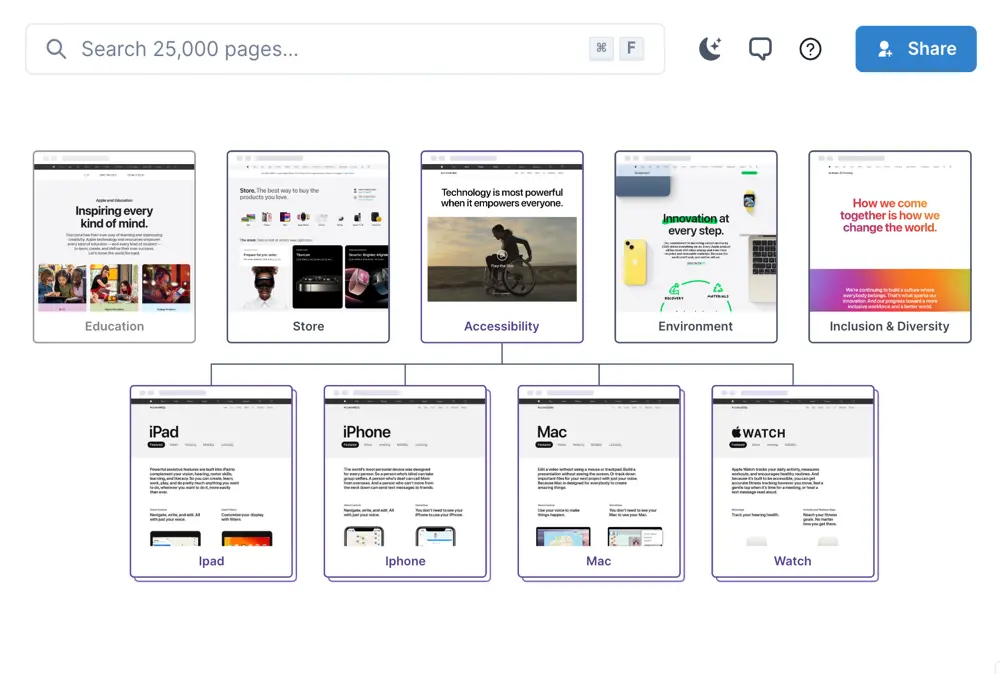Click the Accessibility page title label
The image size is (1000, 674).
pos(501,326)
